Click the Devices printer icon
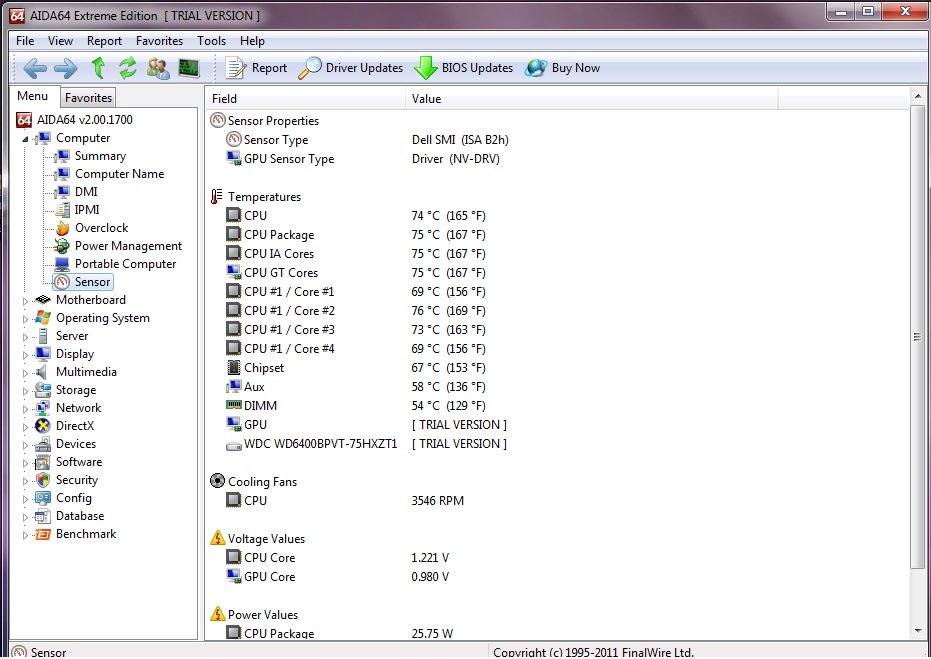The image size is (931, 659). (x=43, y=444)
